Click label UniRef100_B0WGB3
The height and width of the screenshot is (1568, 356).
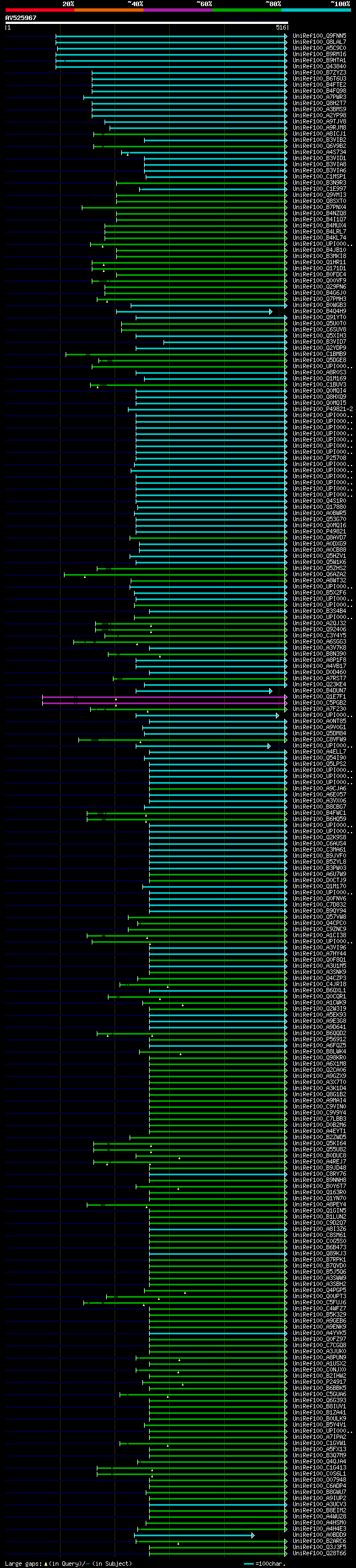pos(319,305)
